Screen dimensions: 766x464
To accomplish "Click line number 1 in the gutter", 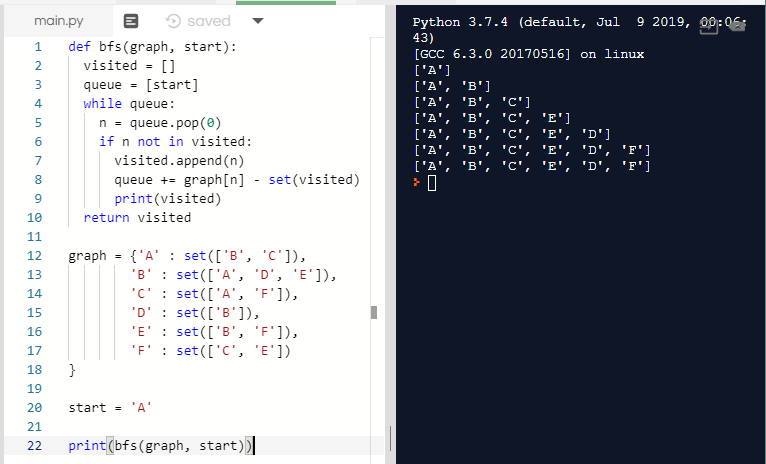I will pos(38,47).
